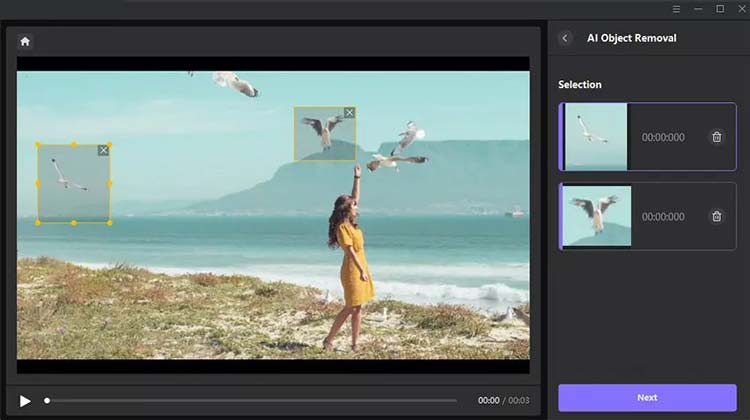Remove the center seagull selection box
Image resolution: width=750 pixels, height=420 pixels.
[x=349, y=113]
